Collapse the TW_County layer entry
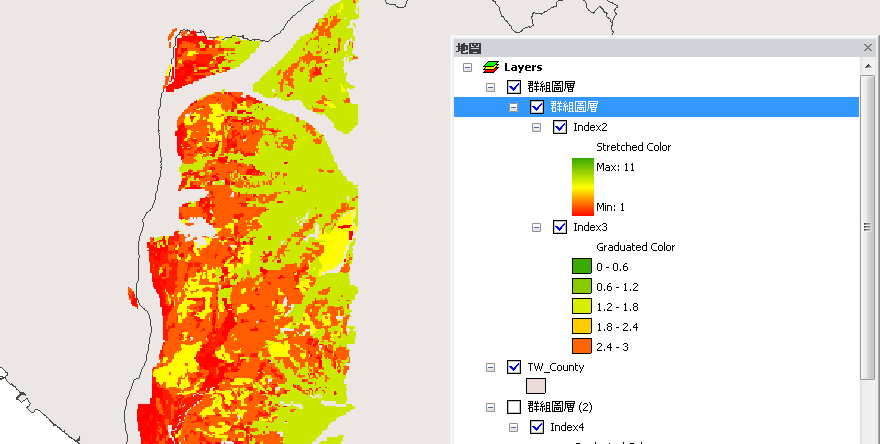The height and width of the screenshot is (444, 880). tap(490, 367)
